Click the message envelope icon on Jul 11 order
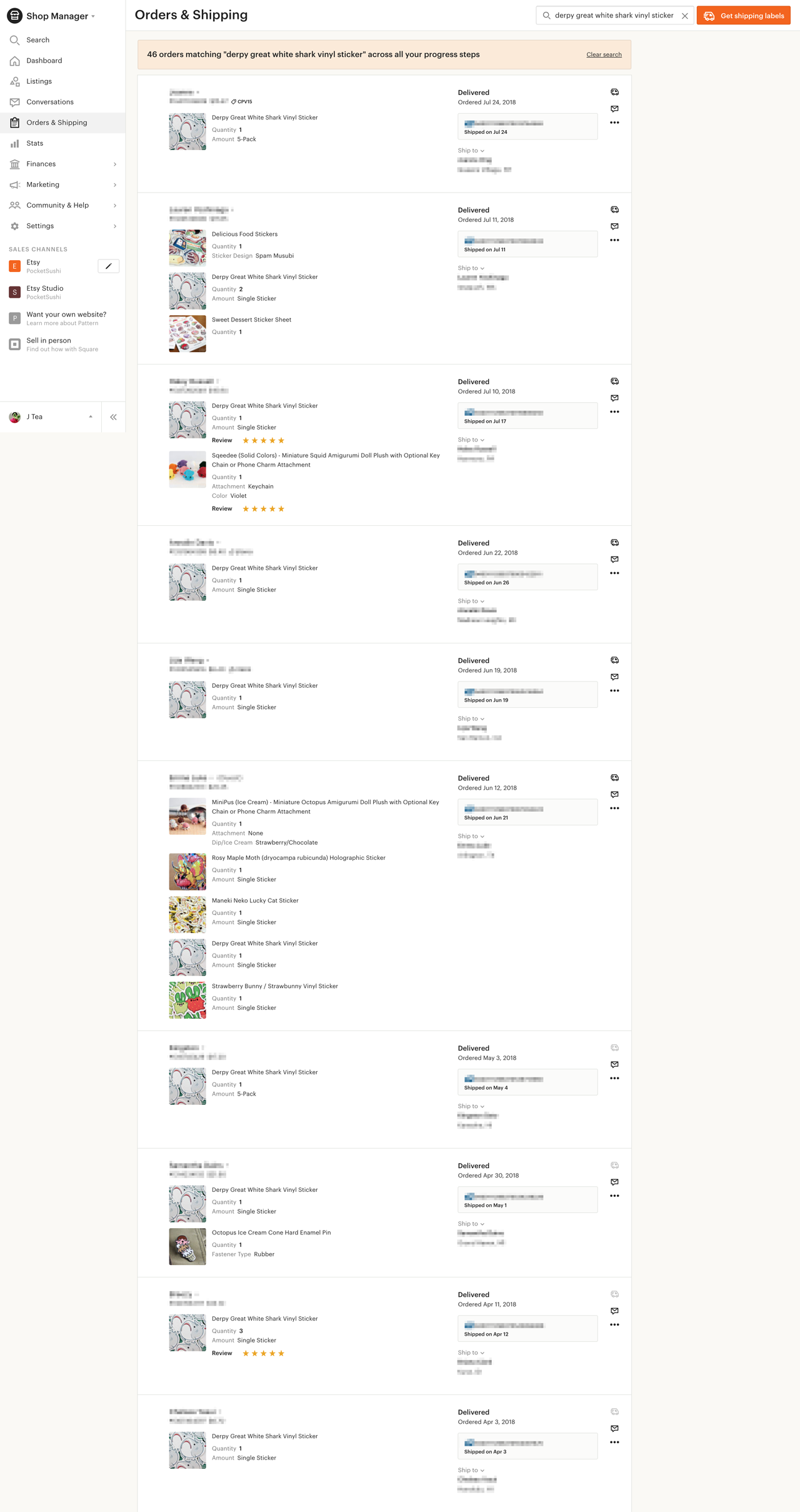Screen dimensions: 800x1512 pyautogui.click(x=614, y=226)
